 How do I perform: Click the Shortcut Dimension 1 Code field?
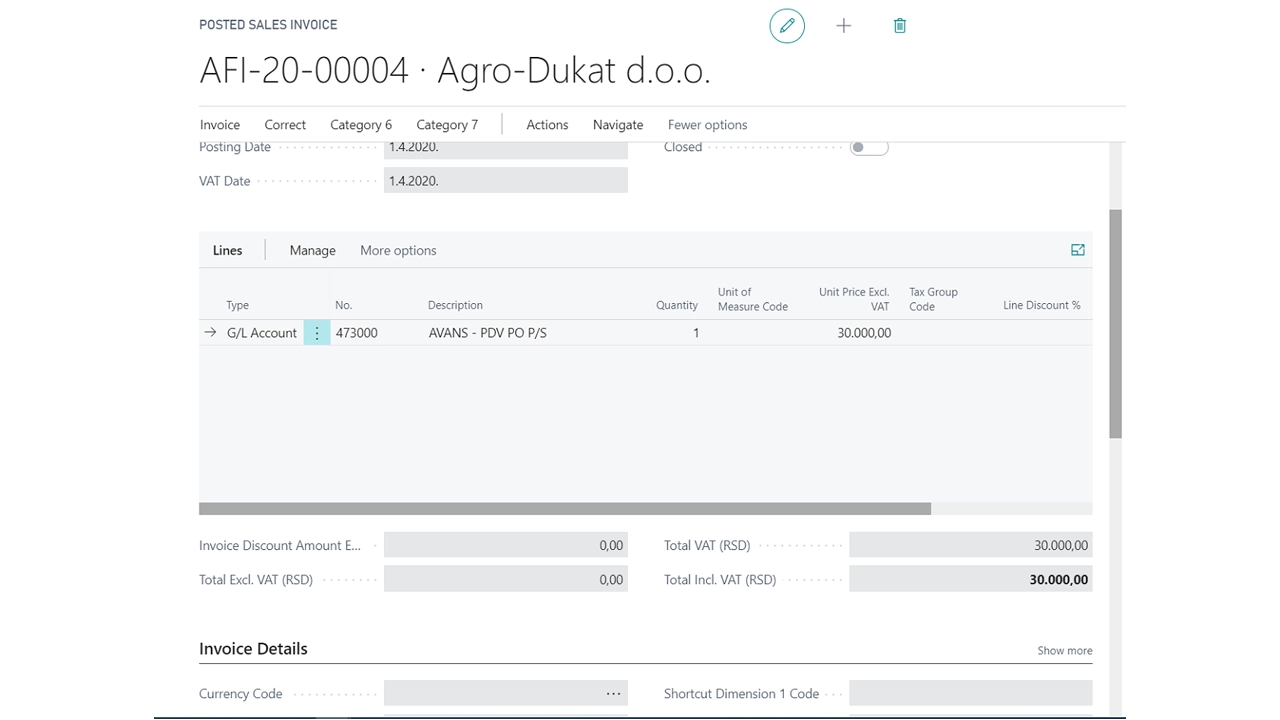click(x=971, y=694)
